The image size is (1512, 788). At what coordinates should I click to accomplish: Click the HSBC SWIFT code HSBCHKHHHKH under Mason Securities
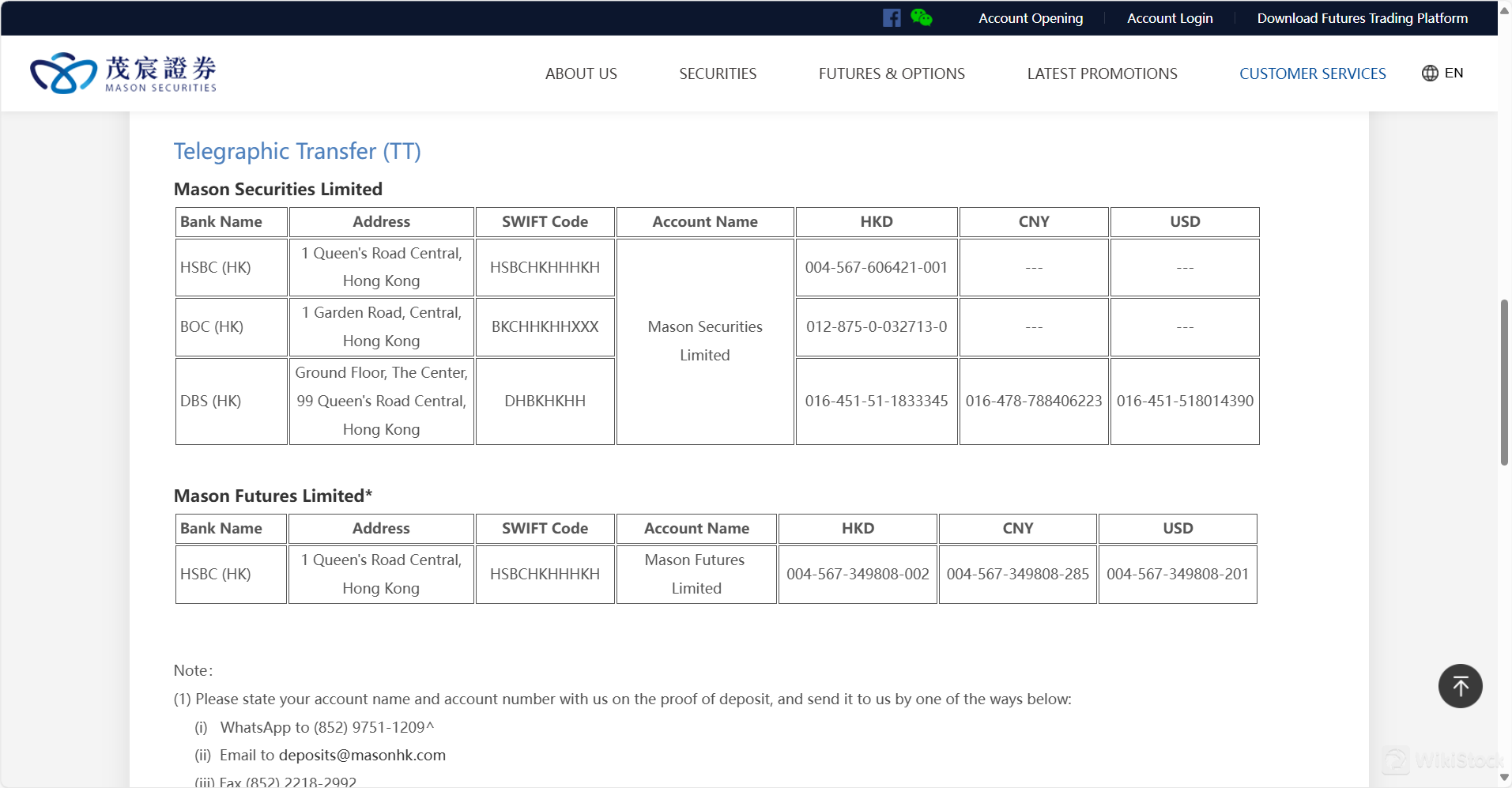tap(545, 267)
